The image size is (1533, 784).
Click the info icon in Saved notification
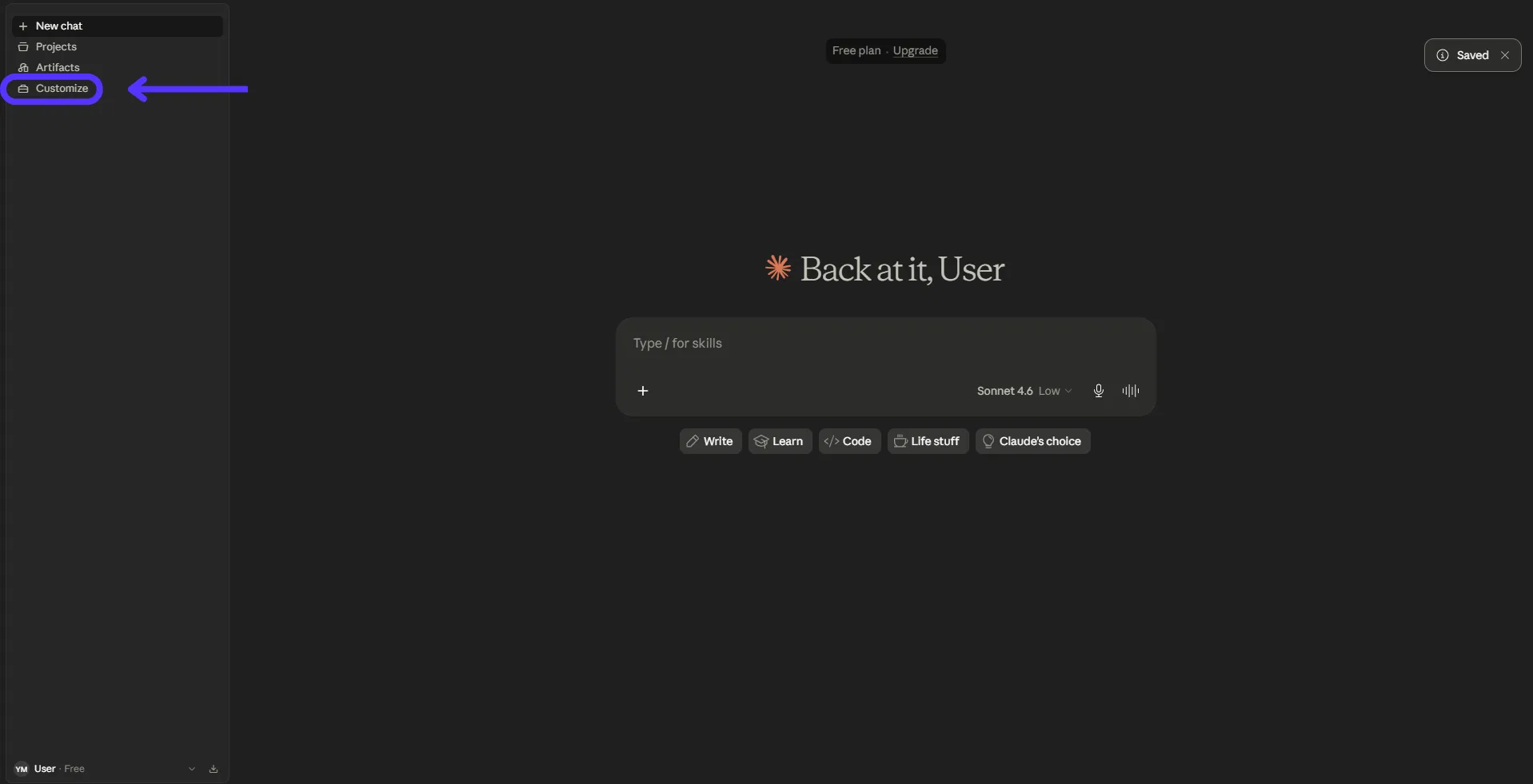click(x=1443, y=56)
